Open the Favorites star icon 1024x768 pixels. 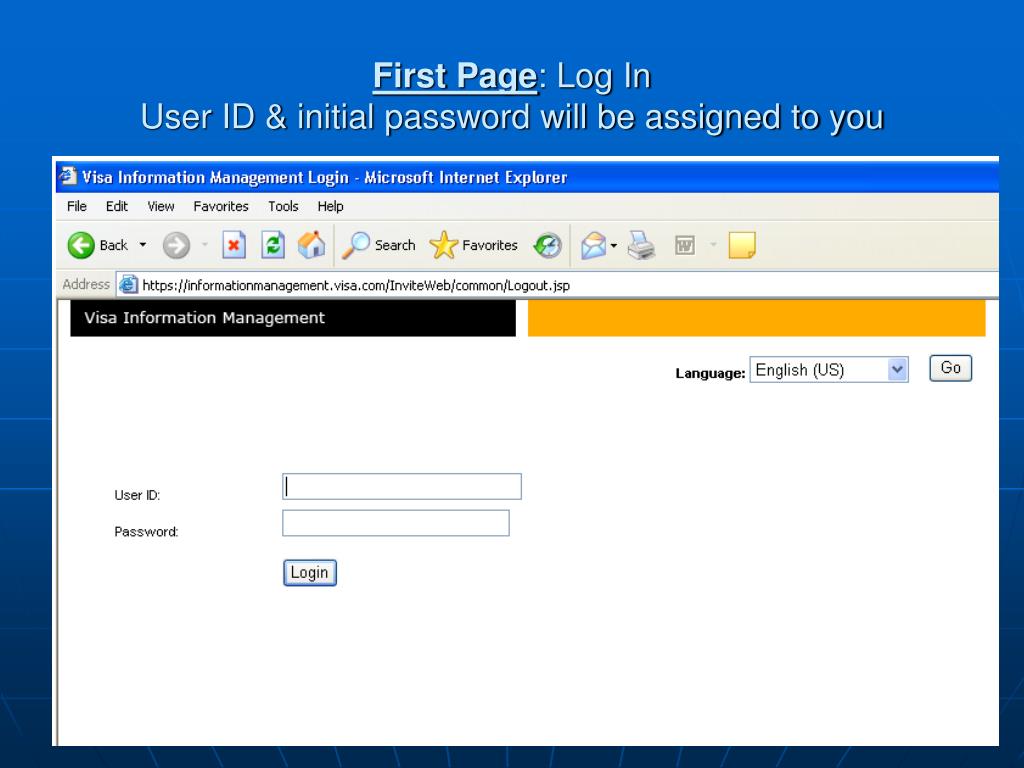(x=443, y=246)
